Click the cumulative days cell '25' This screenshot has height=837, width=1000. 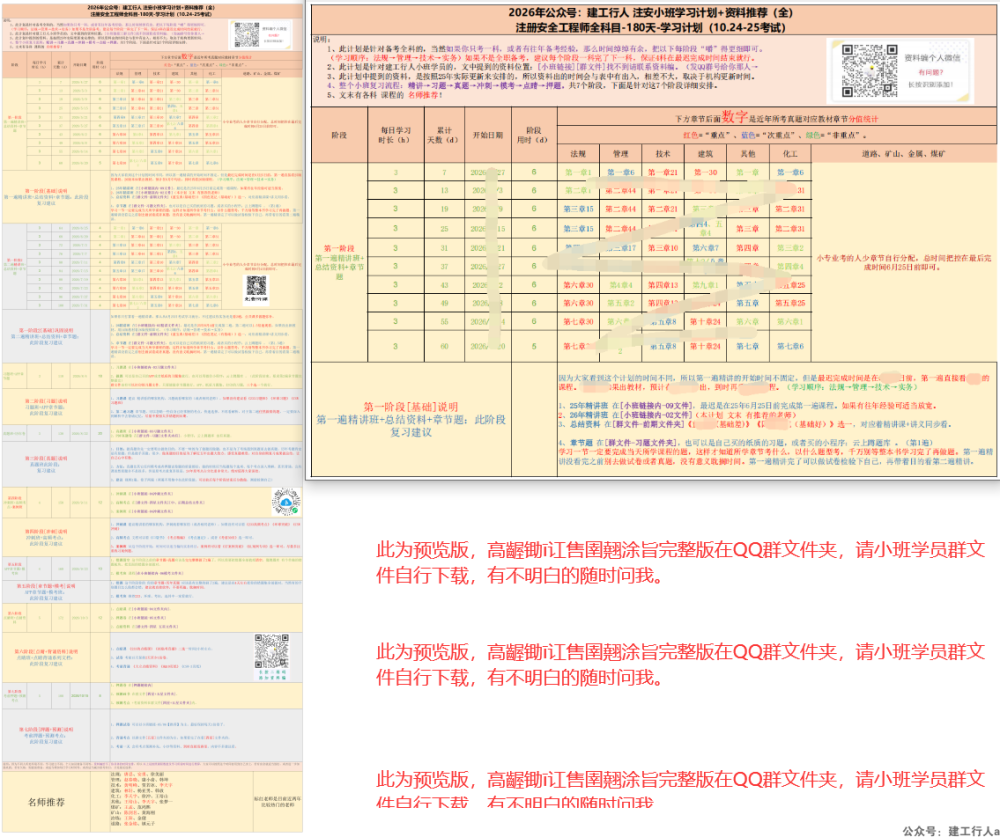click(444, 228)
